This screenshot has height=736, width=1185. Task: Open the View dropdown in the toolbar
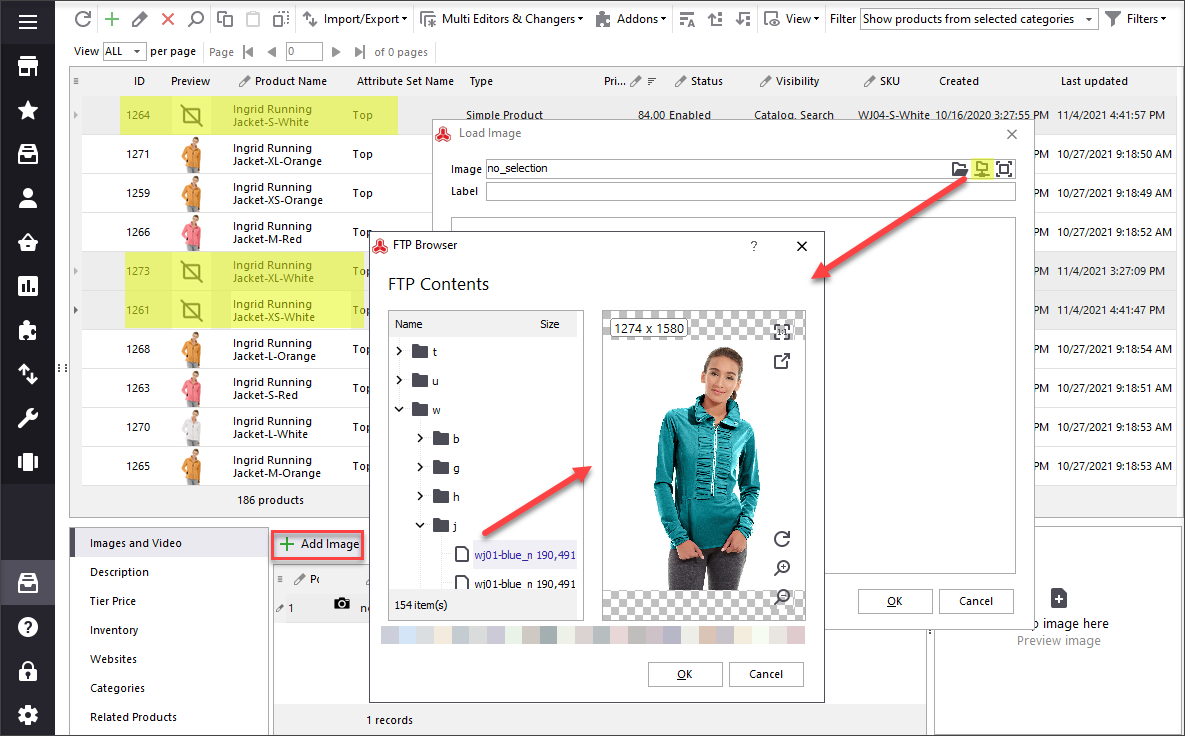coord(792,19)
